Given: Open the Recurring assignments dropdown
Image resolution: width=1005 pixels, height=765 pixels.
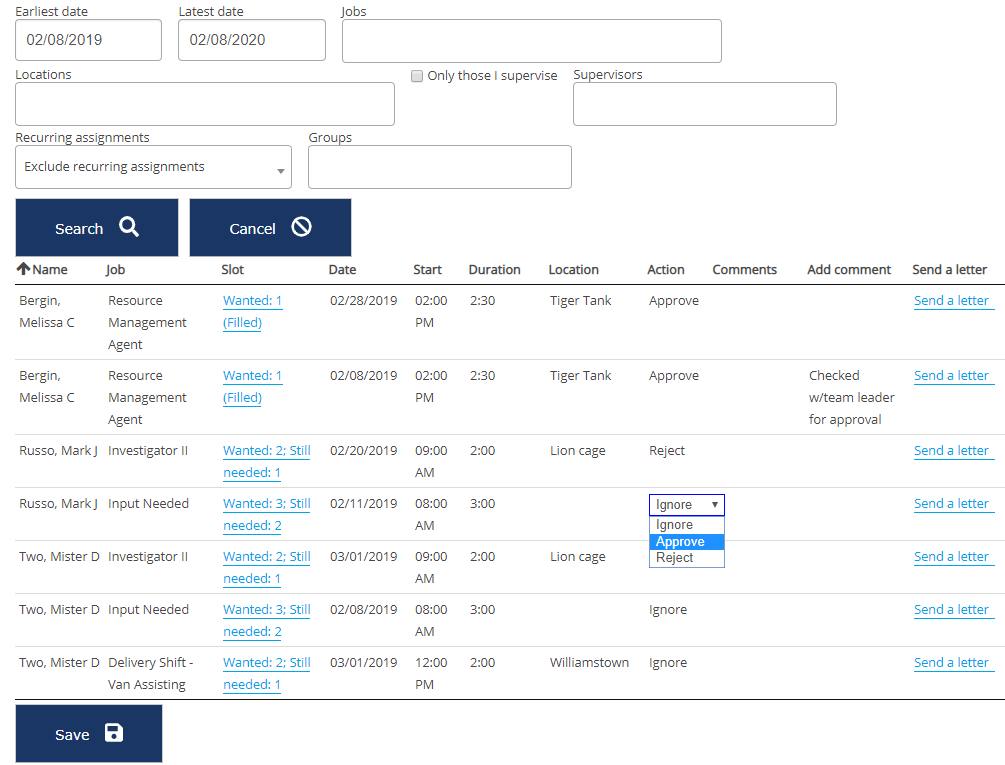Looking at the screenshot, I should click(x=153, y=167).
